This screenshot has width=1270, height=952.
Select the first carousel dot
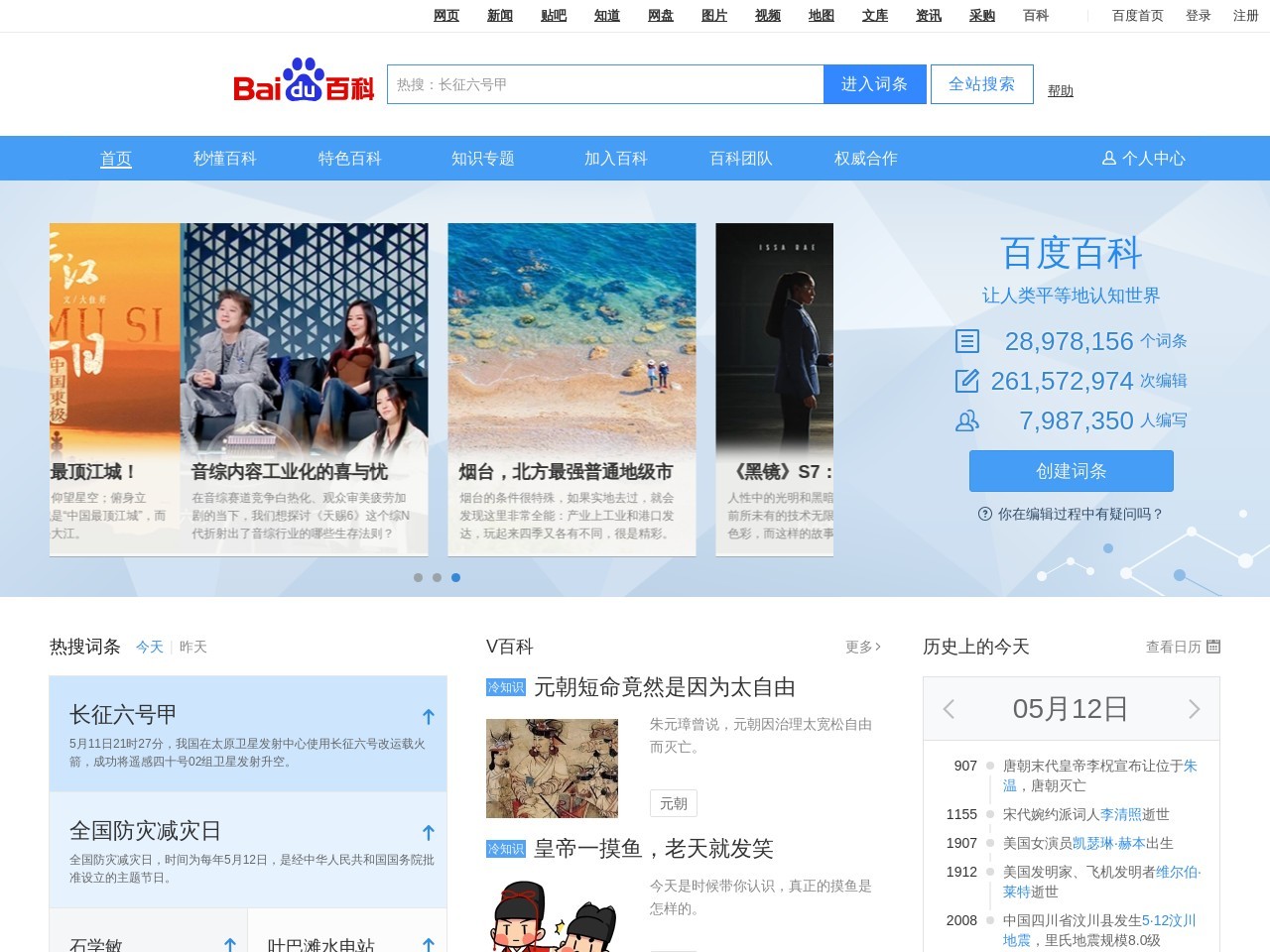418,577
